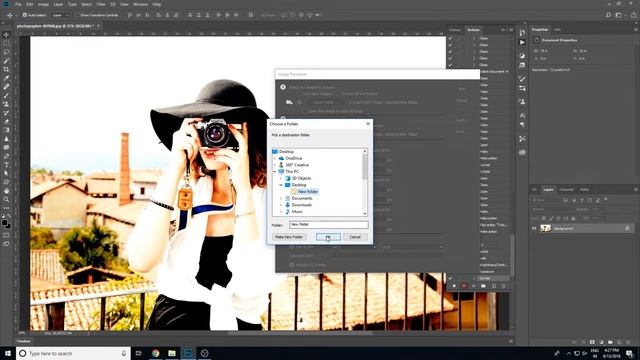Select the Rectangular Marquee tool

(6, 43)
